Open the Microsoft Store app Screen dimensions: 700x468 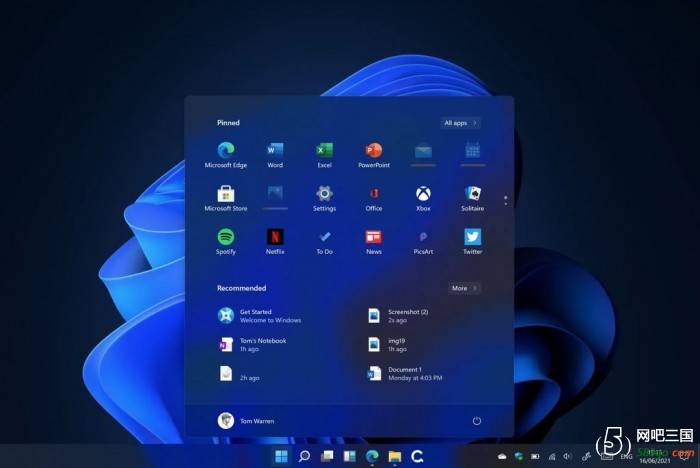[225, 198]
